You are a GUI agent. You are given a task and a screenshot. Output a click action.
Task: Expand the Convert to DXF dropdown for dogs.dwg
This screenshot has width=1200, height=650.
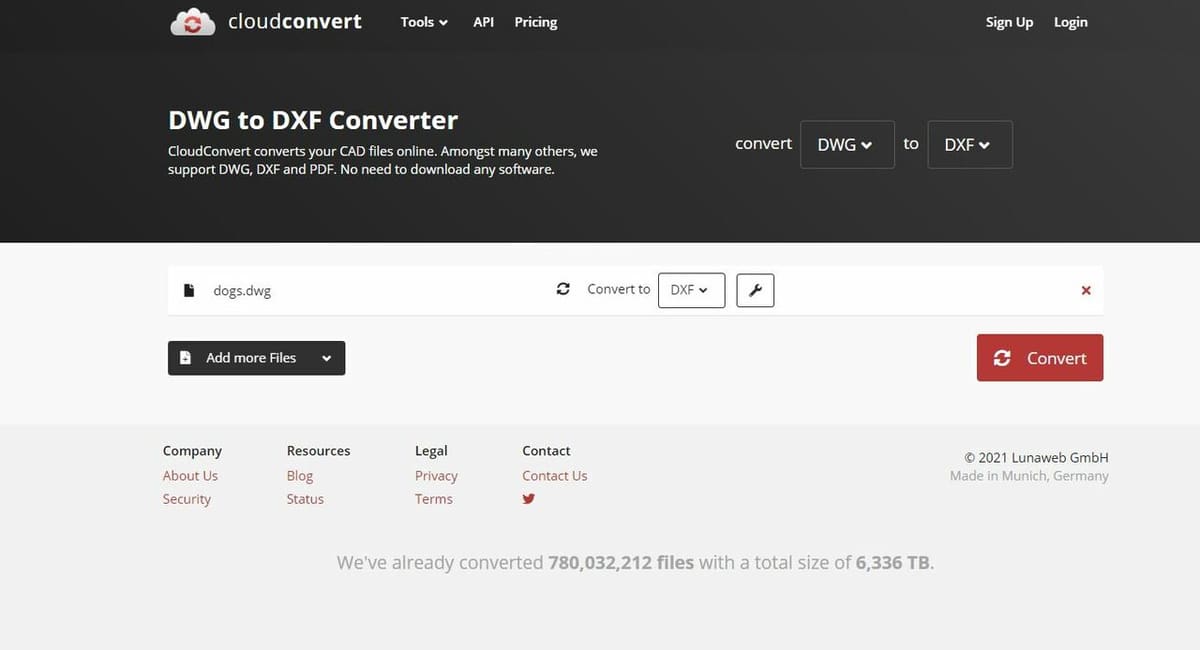coord(691,290)
